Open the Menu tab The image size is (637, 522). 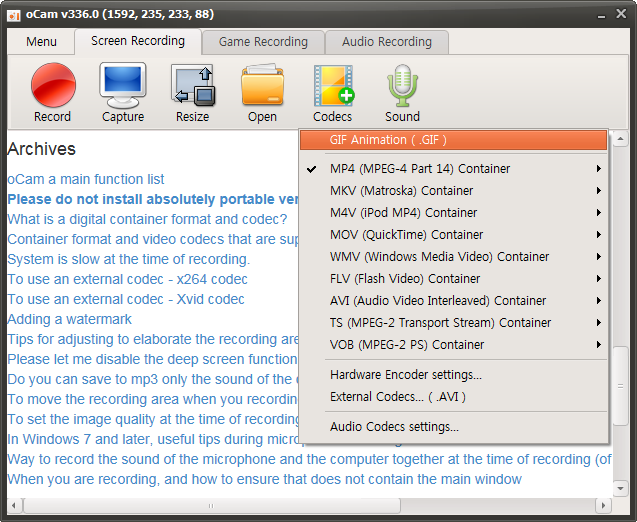pos(42,42)
